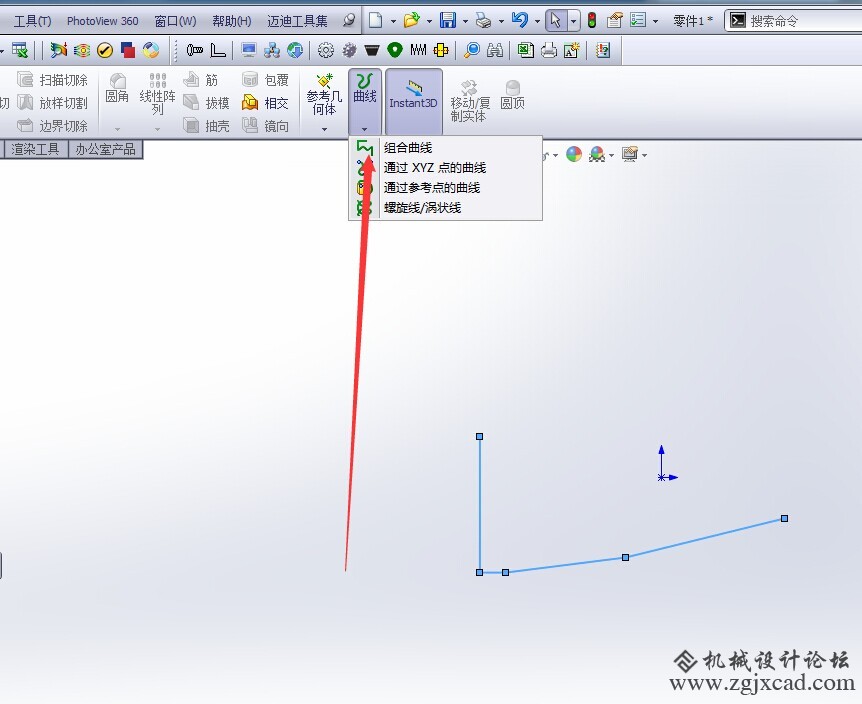Image resolution: width=862 pixels, height=704 pixels.
Task: Select 组合曲线 from the curves menu
Action: 445,147
